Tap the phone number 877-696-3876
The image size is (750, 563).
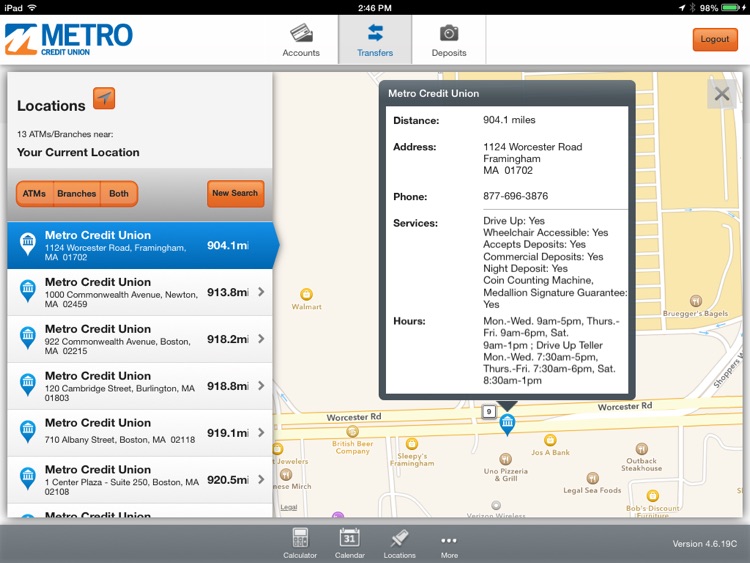click(515, 196)
